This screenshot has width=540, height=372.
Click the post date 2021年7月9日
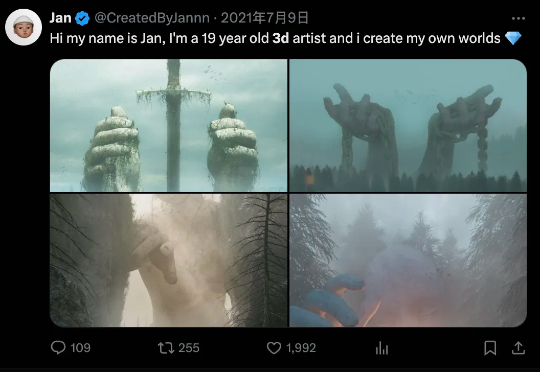(264, 18)
